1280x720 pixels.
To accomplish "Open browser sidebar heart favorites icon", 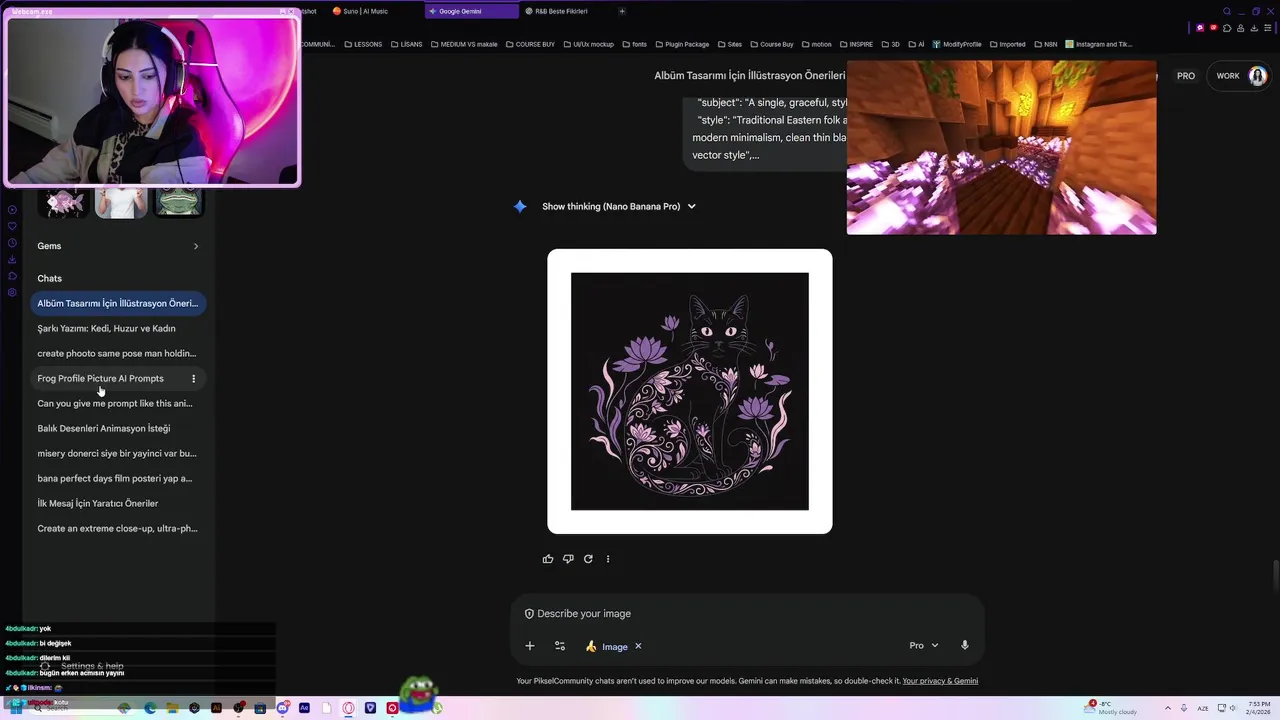I will pos(12,226).
